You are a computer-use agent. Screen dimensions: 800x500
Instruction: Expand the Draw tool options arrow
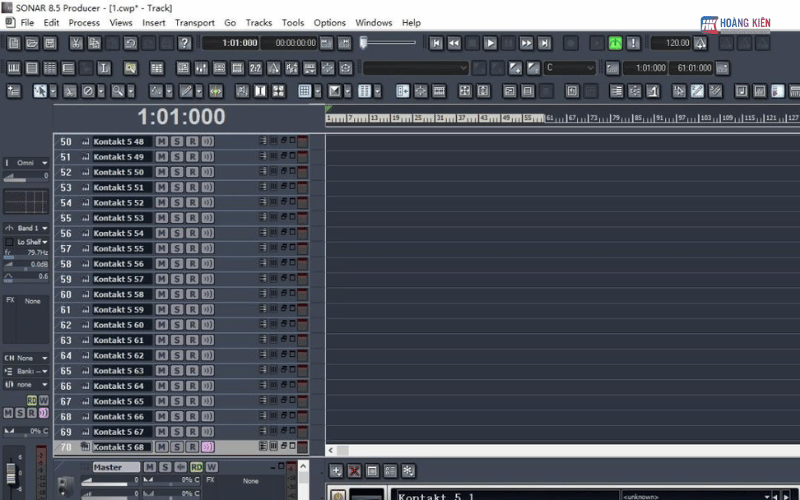coord(198,91)
